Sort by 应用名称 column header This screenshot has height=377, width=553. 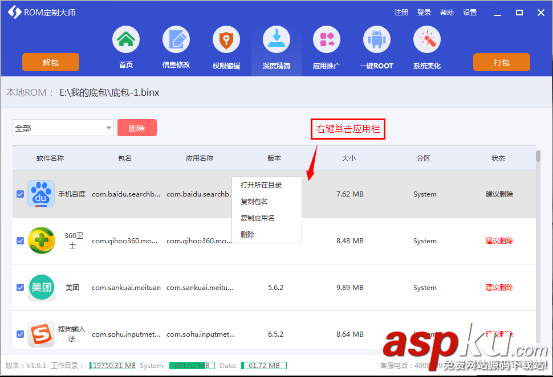(x=200, y=158)
